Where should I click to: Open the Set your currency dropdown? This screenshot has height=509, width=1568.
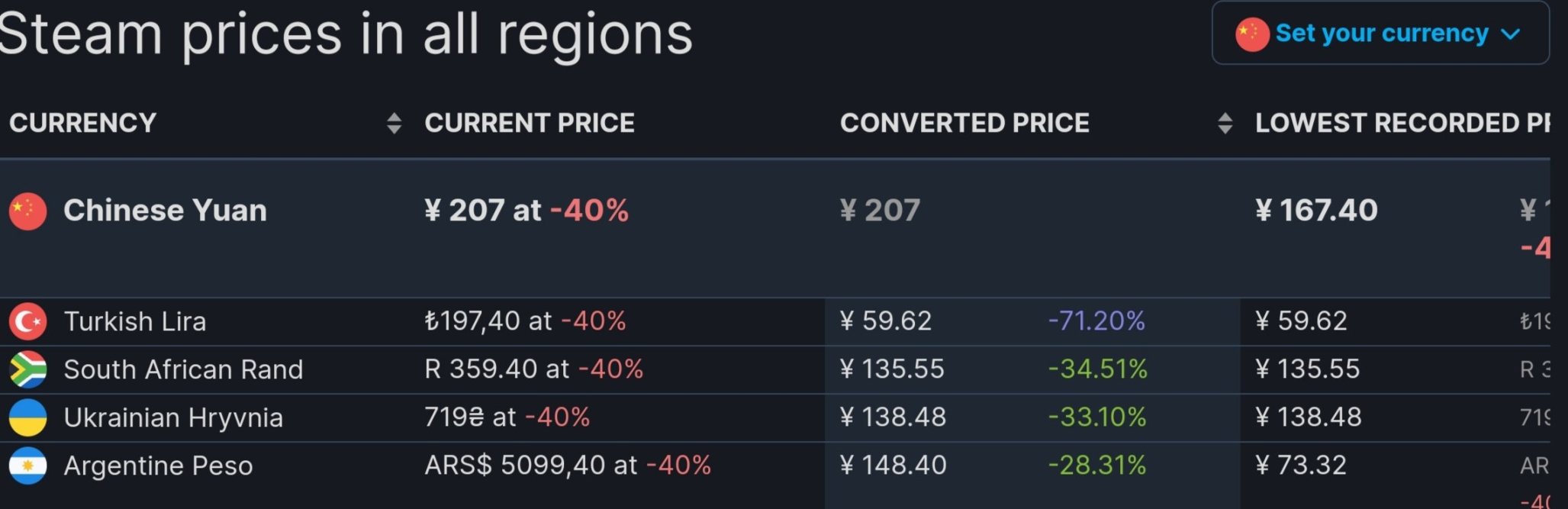coord(1380,33)
